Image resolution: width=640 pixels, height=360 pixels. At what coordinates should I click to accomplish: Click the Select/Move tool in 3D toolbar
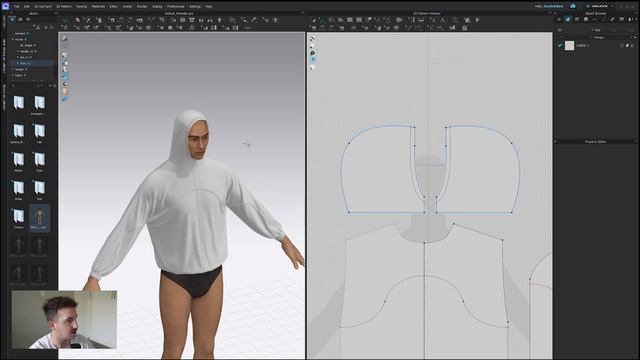coord(77,20)
